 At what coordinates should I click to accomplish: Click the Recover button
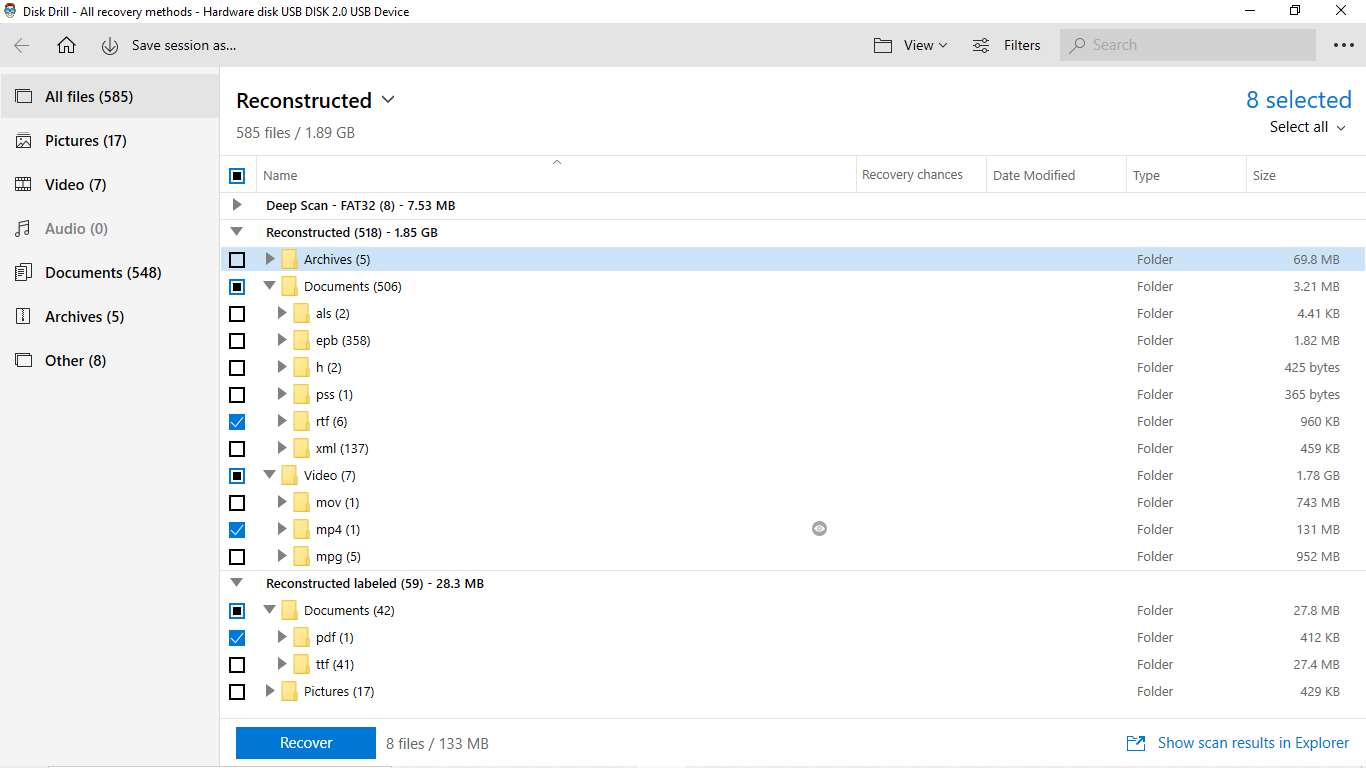pos(306,743)
